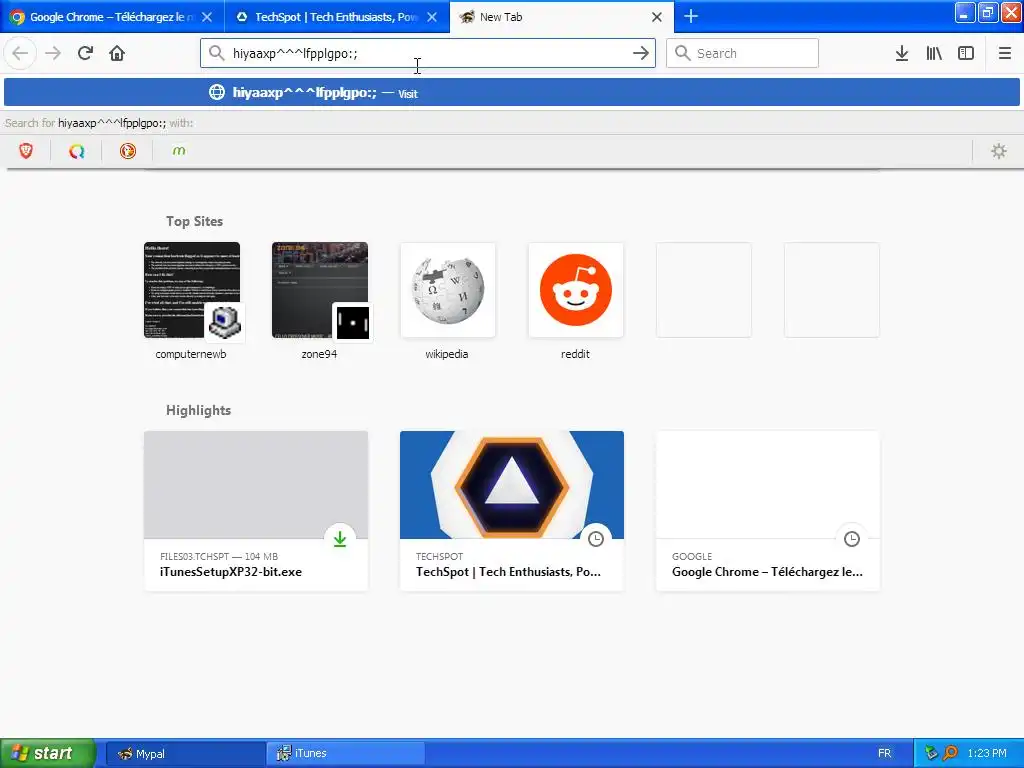The width and height of the screenshot is (1024, 768).
Task: Open the library icon
Action: coord(934,53)
